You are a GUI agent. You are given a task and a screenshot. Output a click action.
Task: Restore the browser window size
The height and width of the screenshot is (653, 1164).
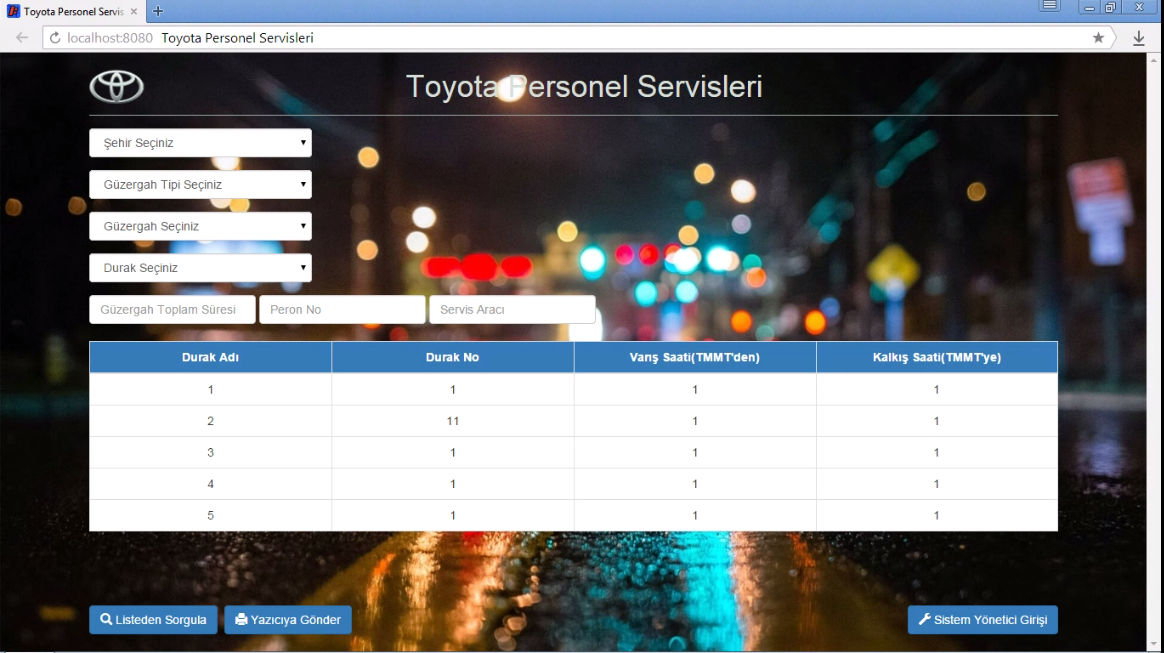pos(1111,7)
